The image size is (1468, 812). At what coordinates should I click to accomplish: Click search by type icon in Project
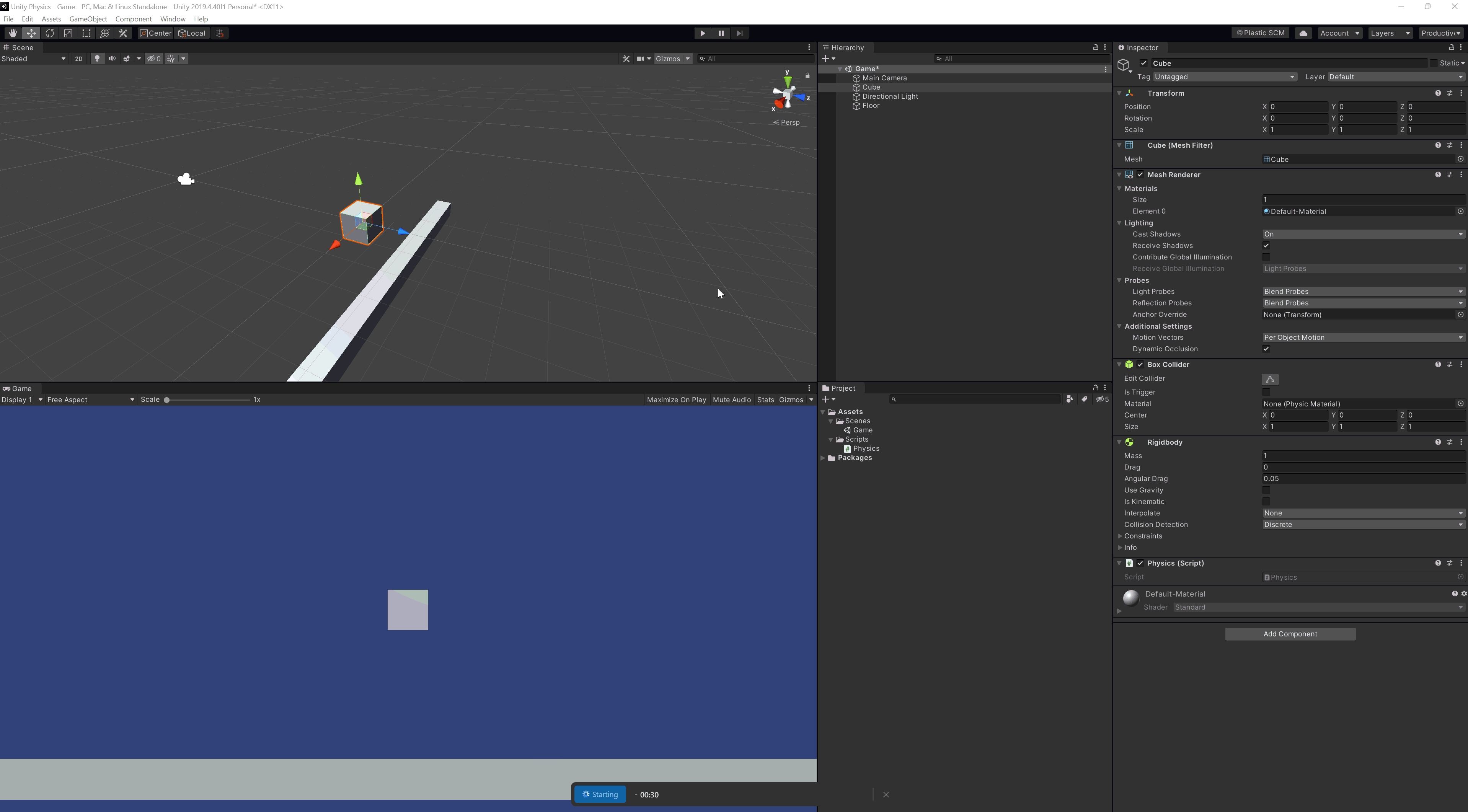(1070, 399)
